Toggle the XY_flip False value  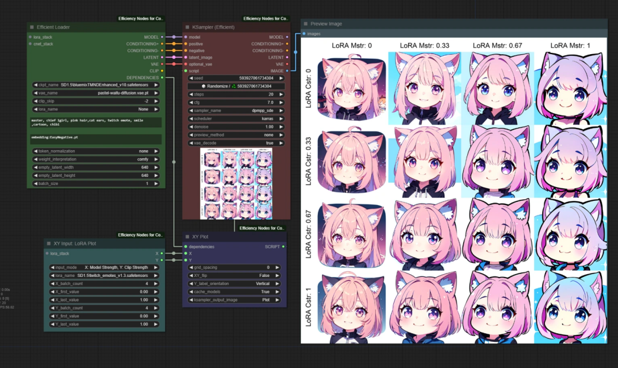coord(234,275)
